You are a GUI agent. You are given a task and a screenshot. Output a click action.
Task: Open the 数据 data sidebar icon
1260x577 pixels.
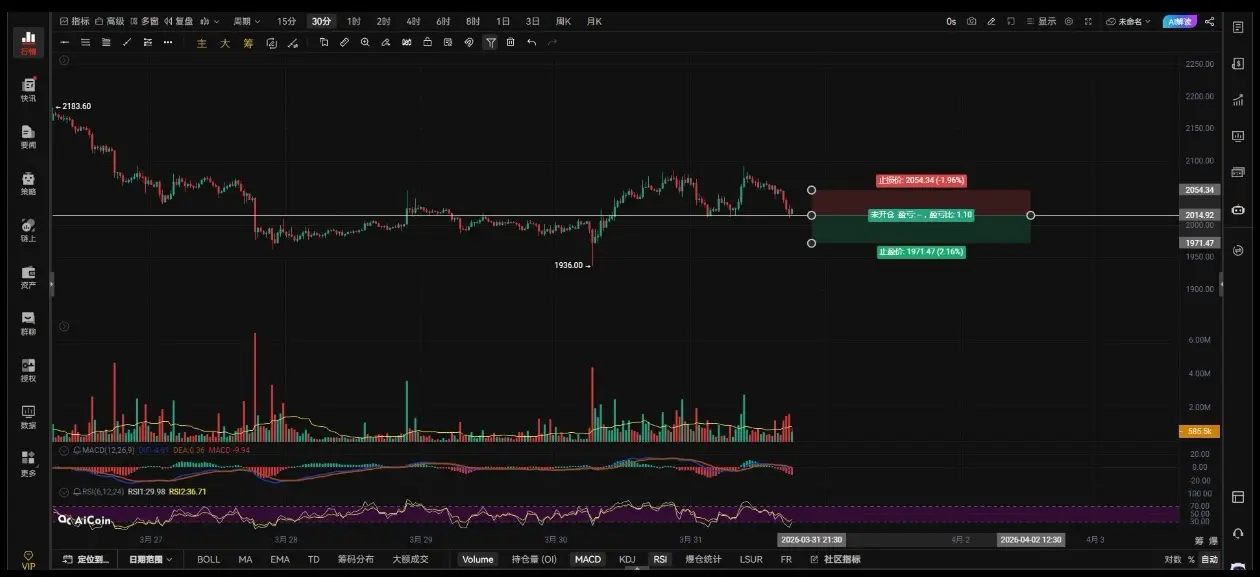coord(28,417)
